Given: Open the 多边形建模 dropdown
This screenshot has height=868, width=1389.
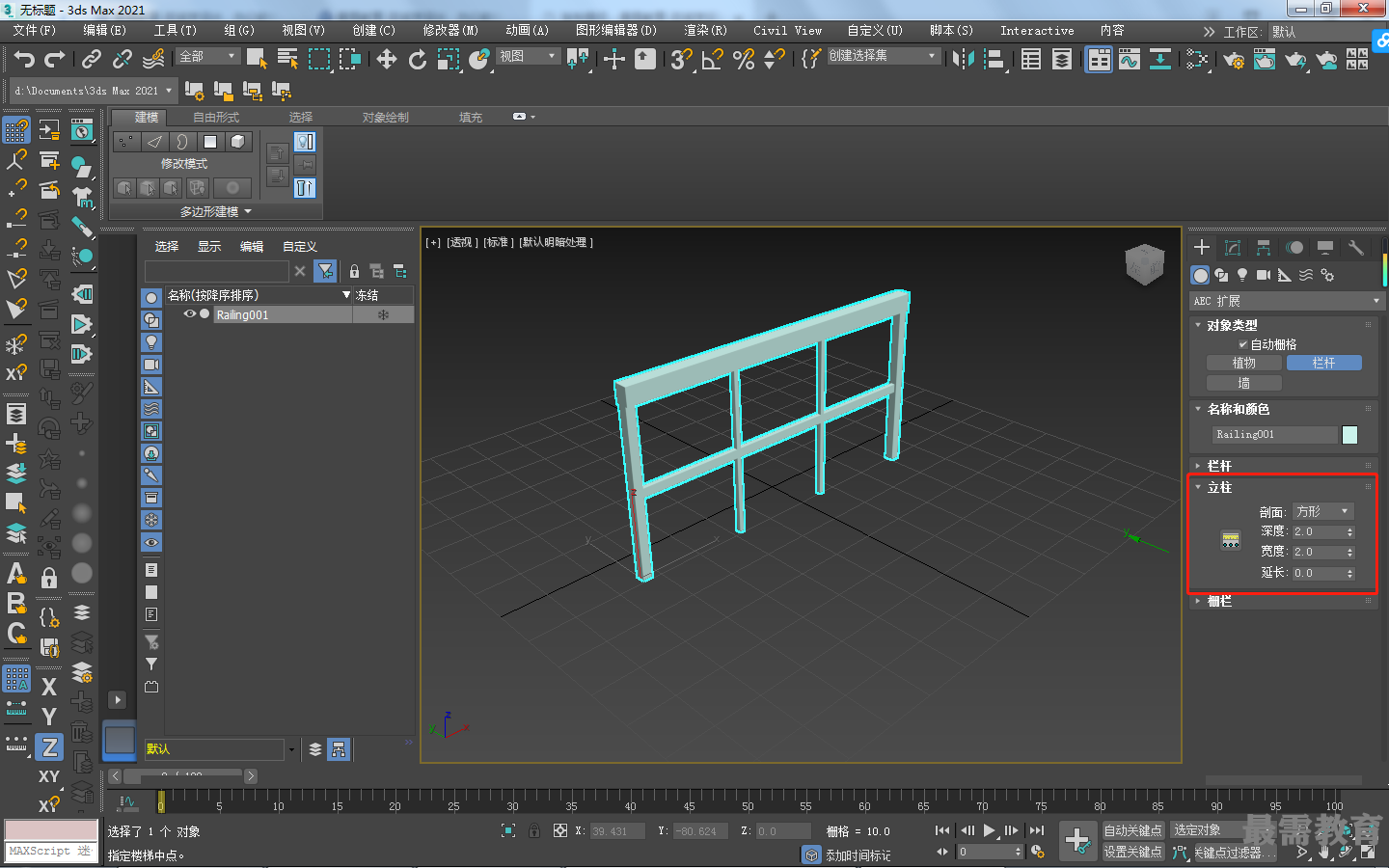Looking at the screenshot, I should tap(215, 211).
